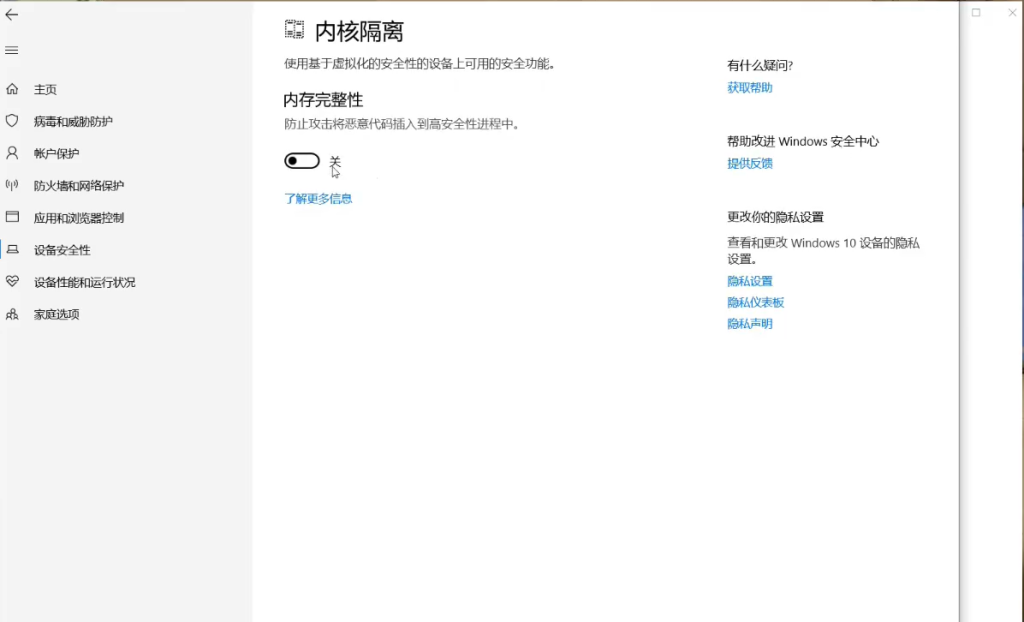1024x622 pixels.
Task: Close the Windows Security window
Action: click(1011, 13)
